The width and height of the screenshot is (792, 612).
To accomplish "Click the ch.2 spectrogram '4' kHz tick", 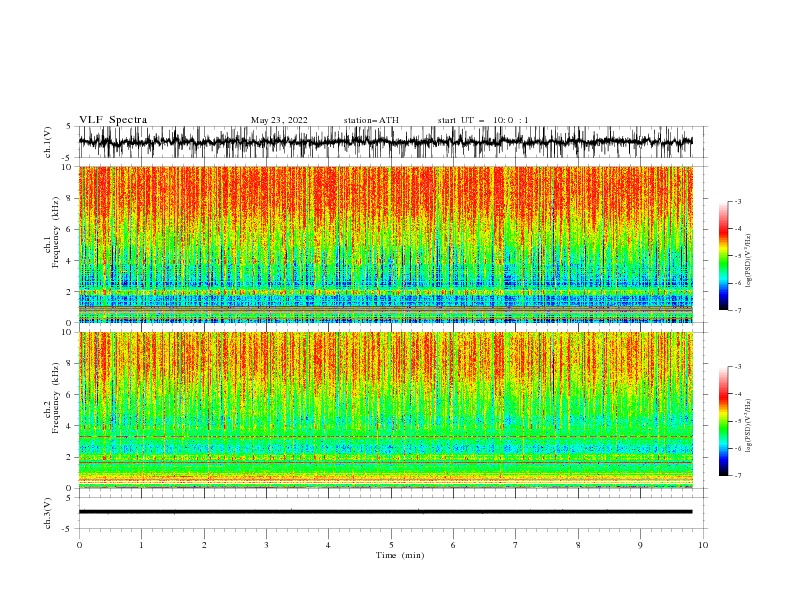I will click(x=71, y=426).
